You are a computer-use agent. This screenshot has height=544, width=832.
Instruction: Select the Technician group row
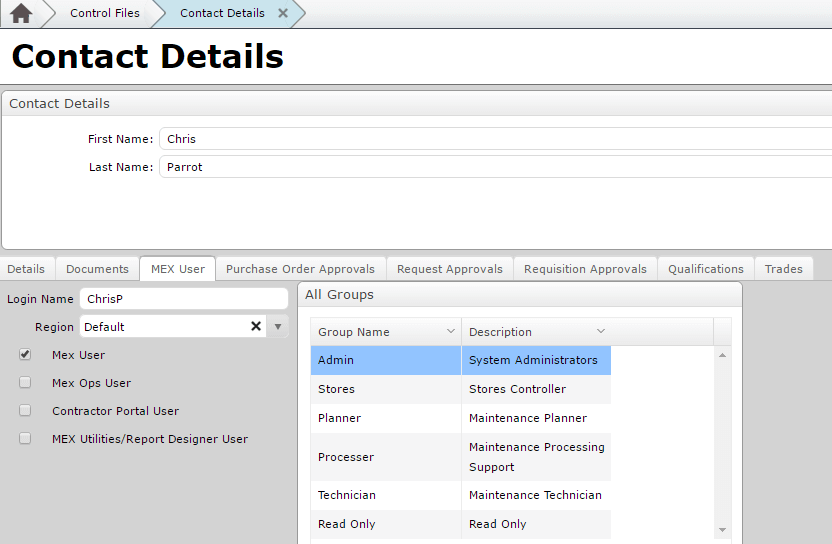[461, 495]
